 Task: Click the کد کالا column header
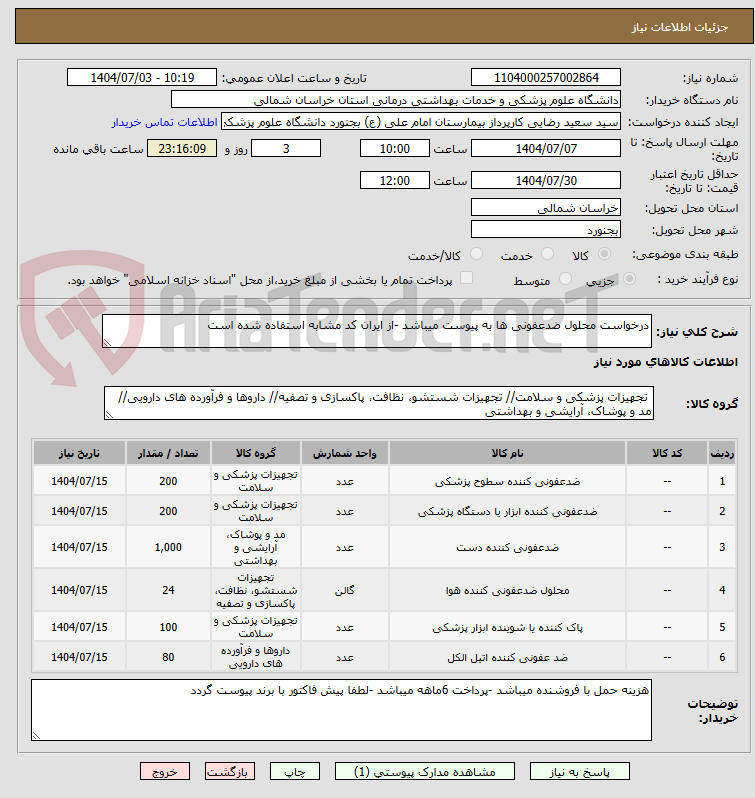[x=667, y=453]
